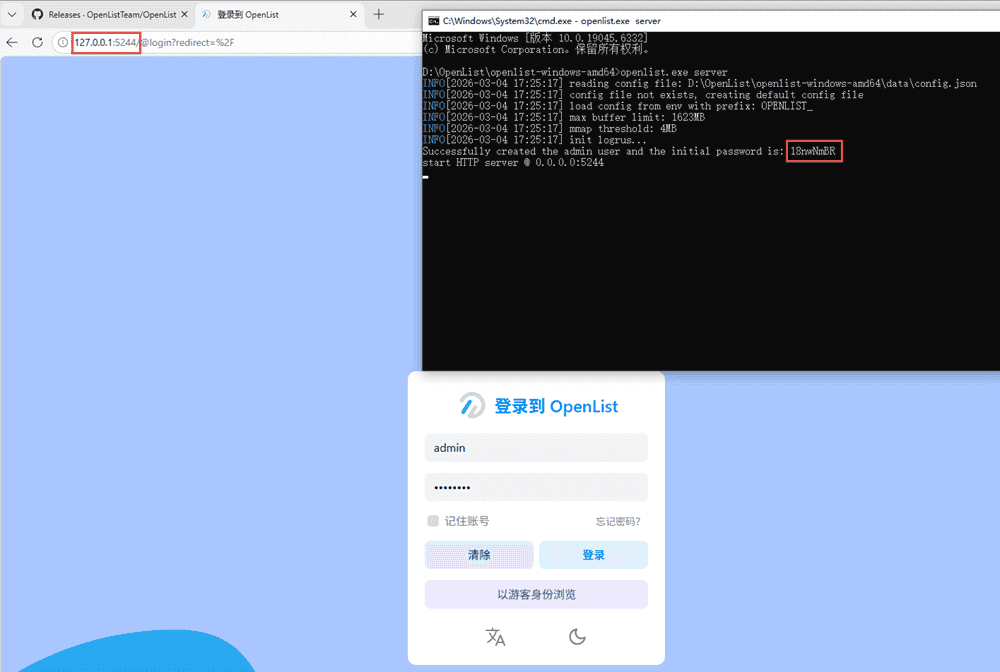Viewport: 1000px width, 672px height.
Task: Click into the password input field
Action: [x=536, y=488]
